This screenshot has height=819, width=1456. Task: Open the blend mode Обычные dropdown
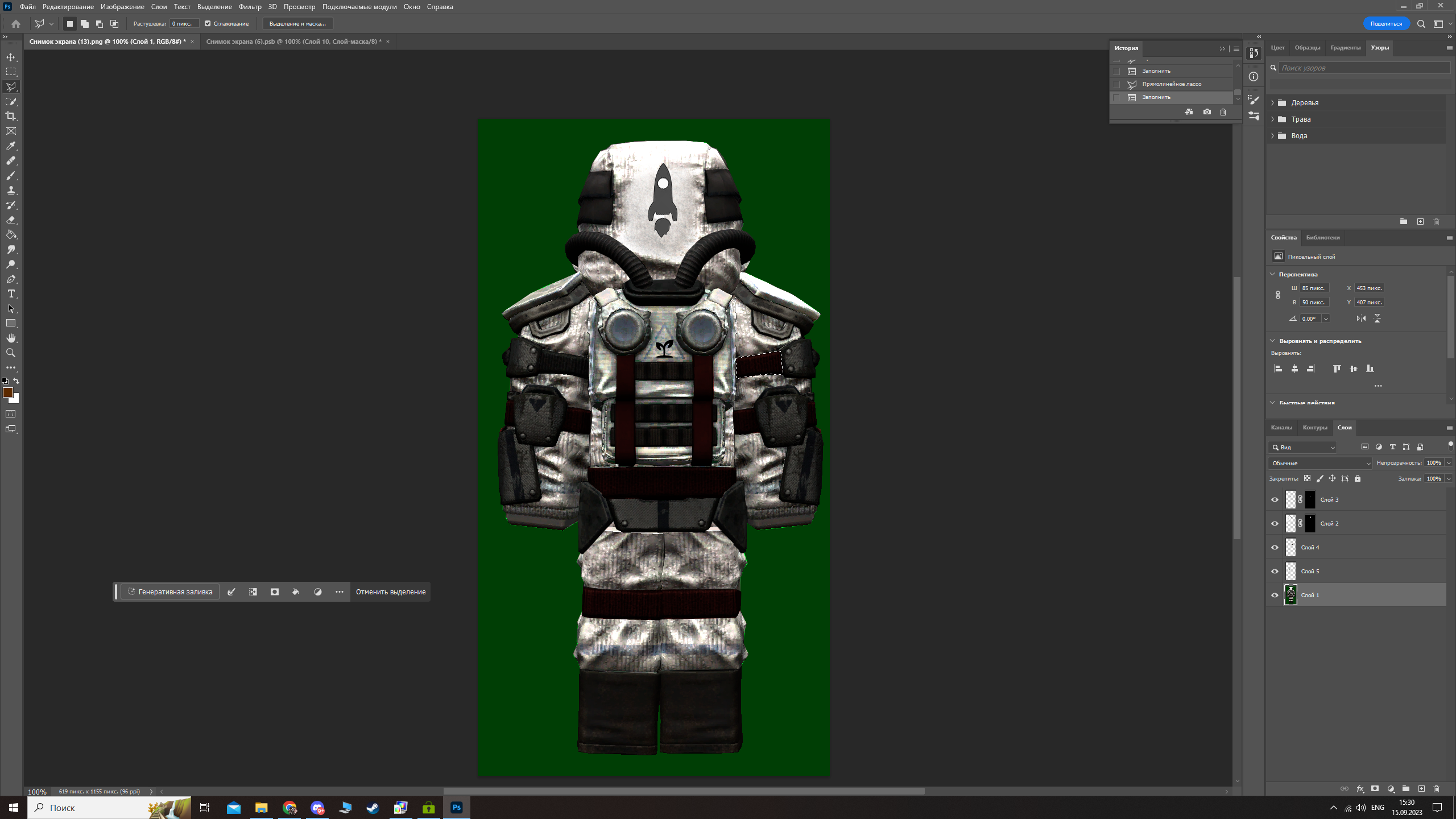click(1321, 463)
